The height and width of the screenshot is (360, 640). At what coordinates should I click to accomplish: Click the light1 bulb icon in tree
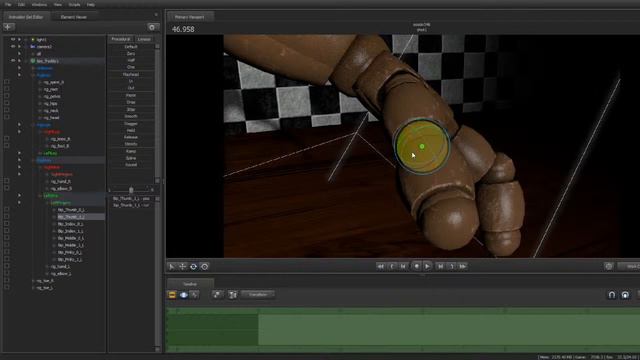pyautogui.click(x=33, y=40)
